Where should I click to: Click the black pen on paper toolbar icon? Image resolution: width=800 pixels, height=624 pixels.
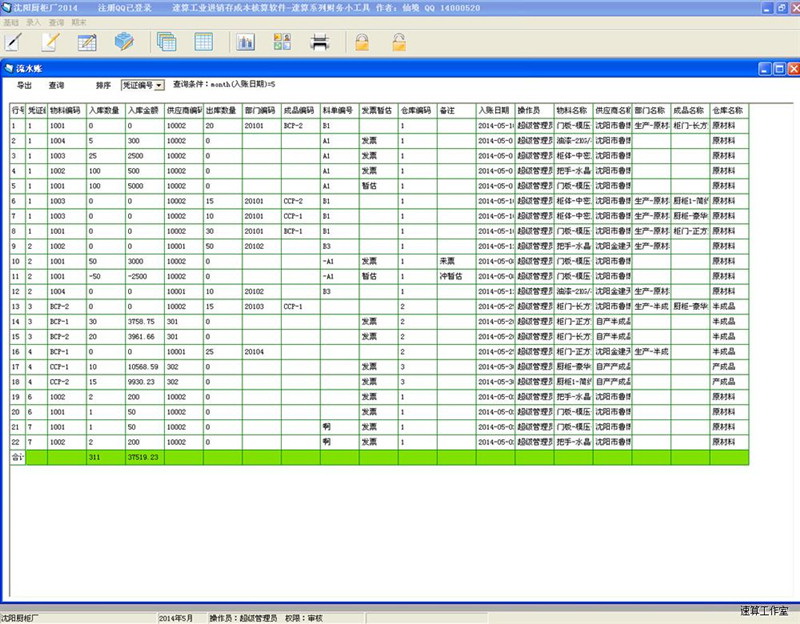pos(13,42)
